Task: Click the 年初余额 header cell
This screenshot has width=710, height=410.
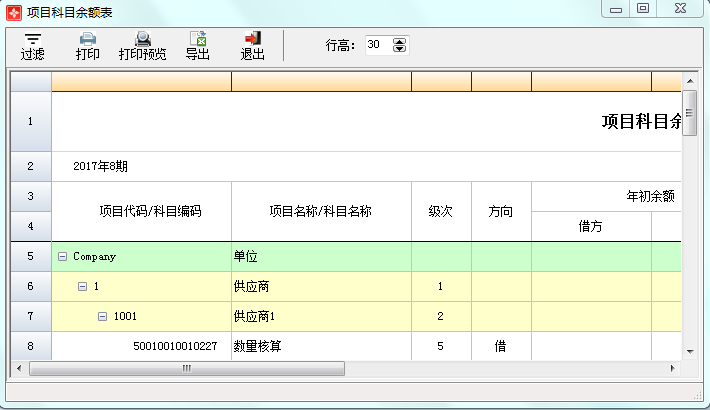Action: pos(607,196)
